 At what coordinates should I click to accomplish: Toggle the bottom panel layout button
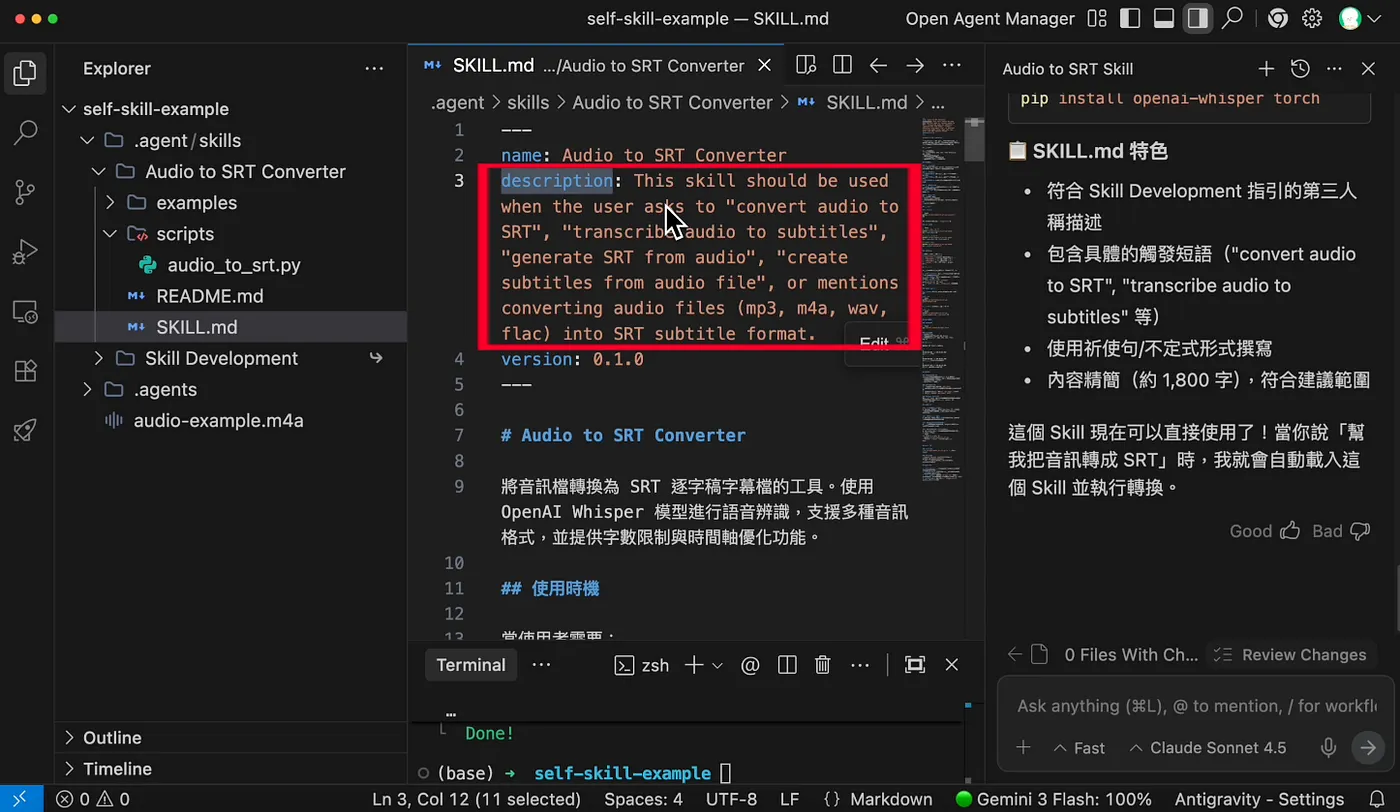coord(1164,18)
